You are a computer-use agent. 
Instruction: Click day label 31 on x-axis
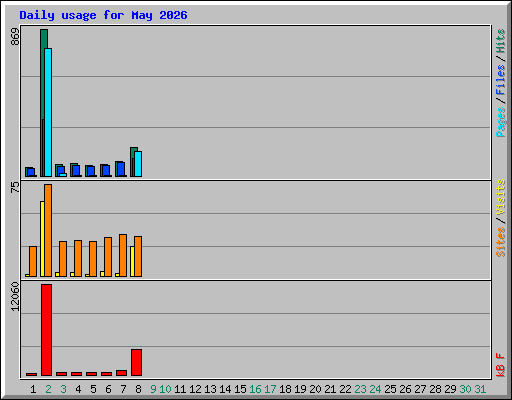tap(480, 389)
